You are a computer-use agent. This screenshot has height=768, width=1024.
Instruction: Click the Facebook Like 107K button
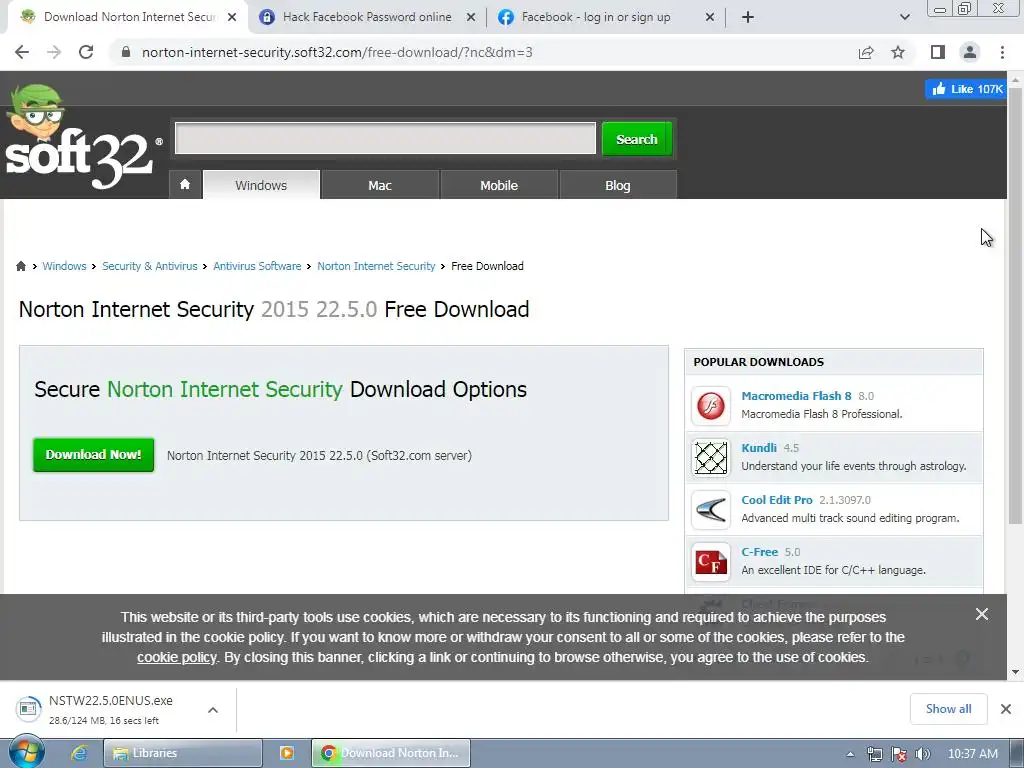[967, 89]
